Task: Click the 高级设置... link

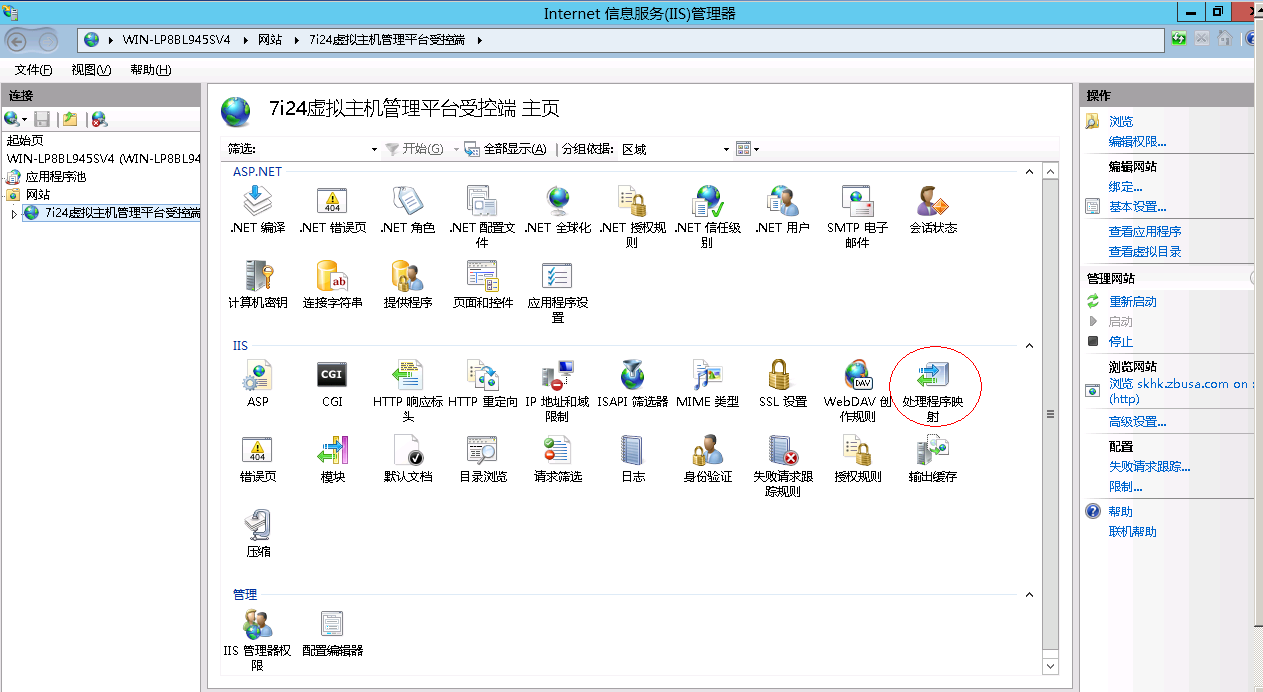Action: pyautogui.click(x=1137, y=422)
